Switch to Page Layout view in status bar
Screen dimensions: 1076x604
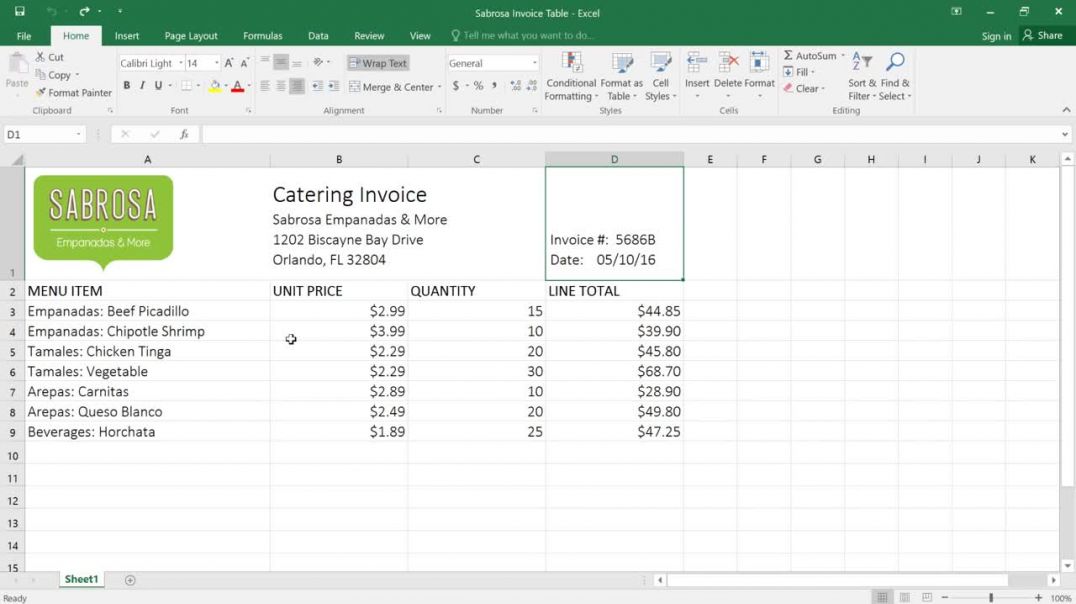904,598
